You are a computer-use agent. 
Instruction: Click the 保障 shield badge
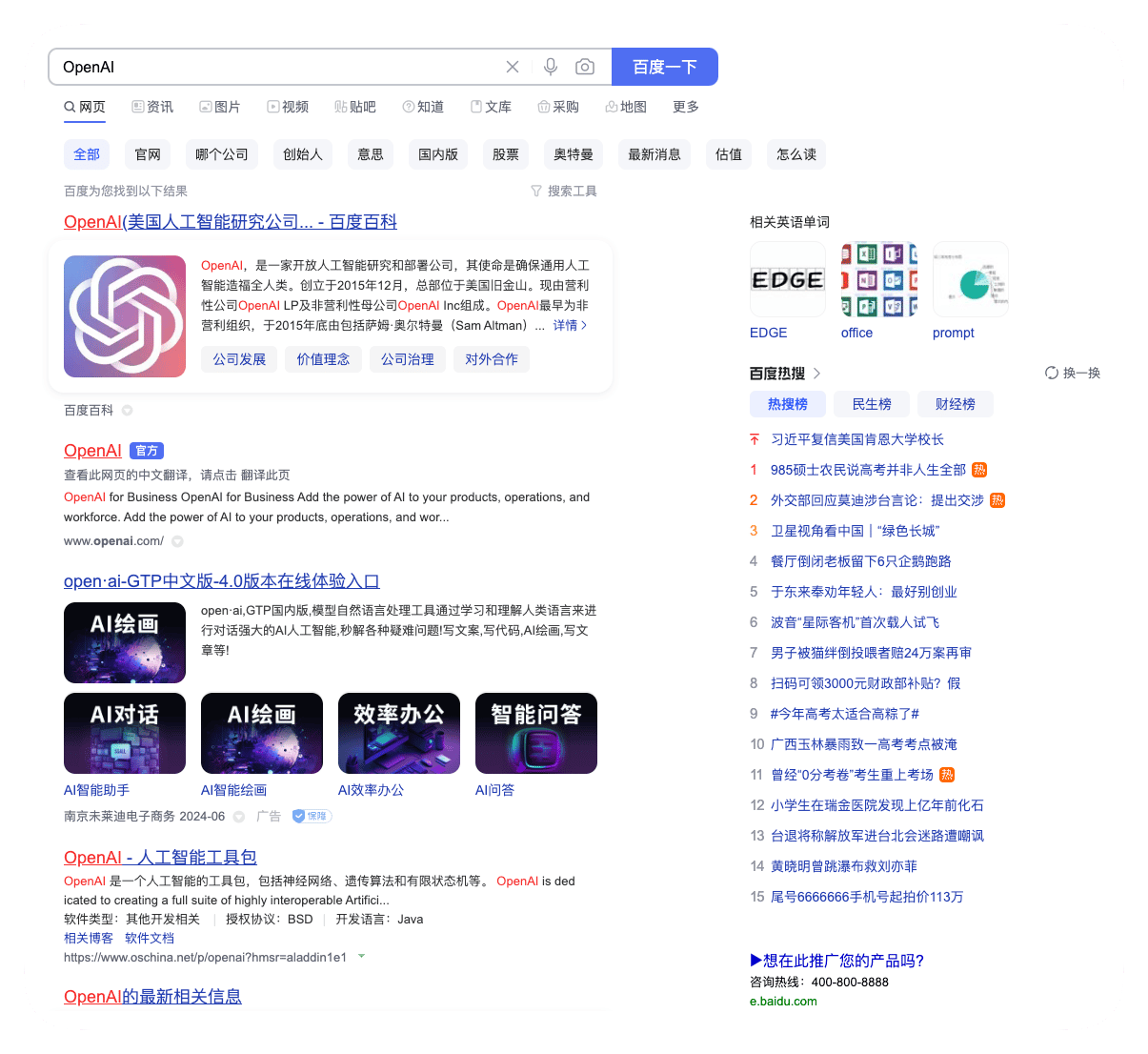pos(312,816)
